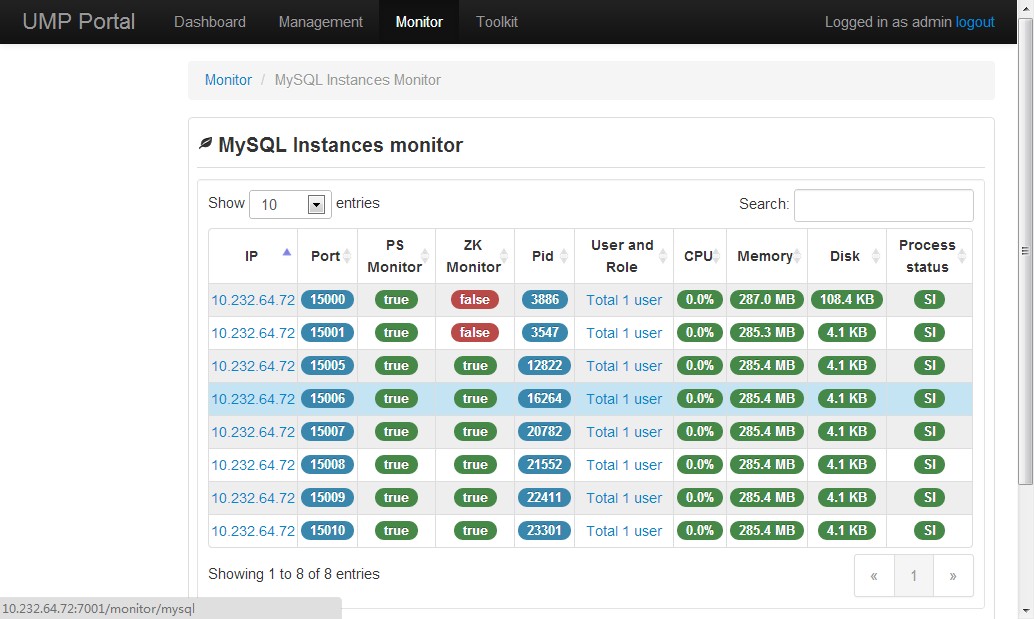Click the 108.4 KB disk badge

click(x=847, y=299)
